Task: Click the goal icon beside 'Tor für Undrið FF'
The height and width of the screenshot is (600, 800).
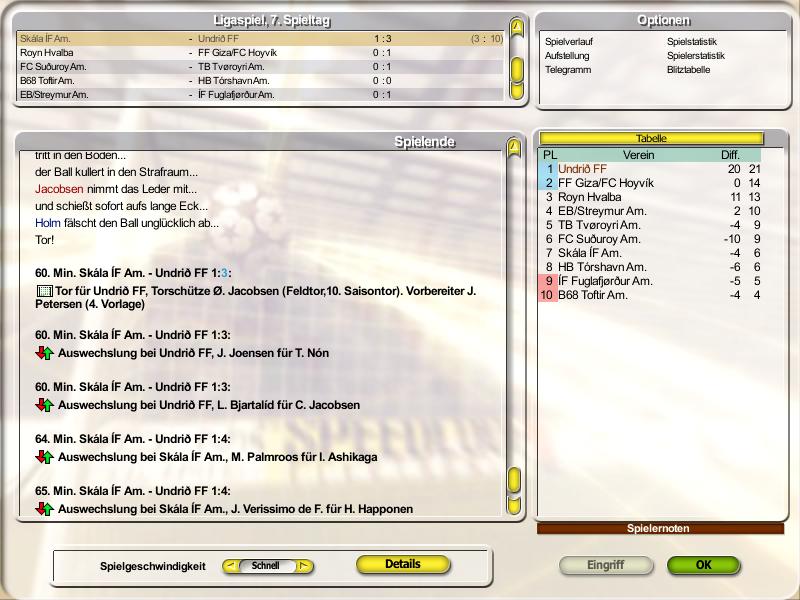Action: [x=45, y=291]
